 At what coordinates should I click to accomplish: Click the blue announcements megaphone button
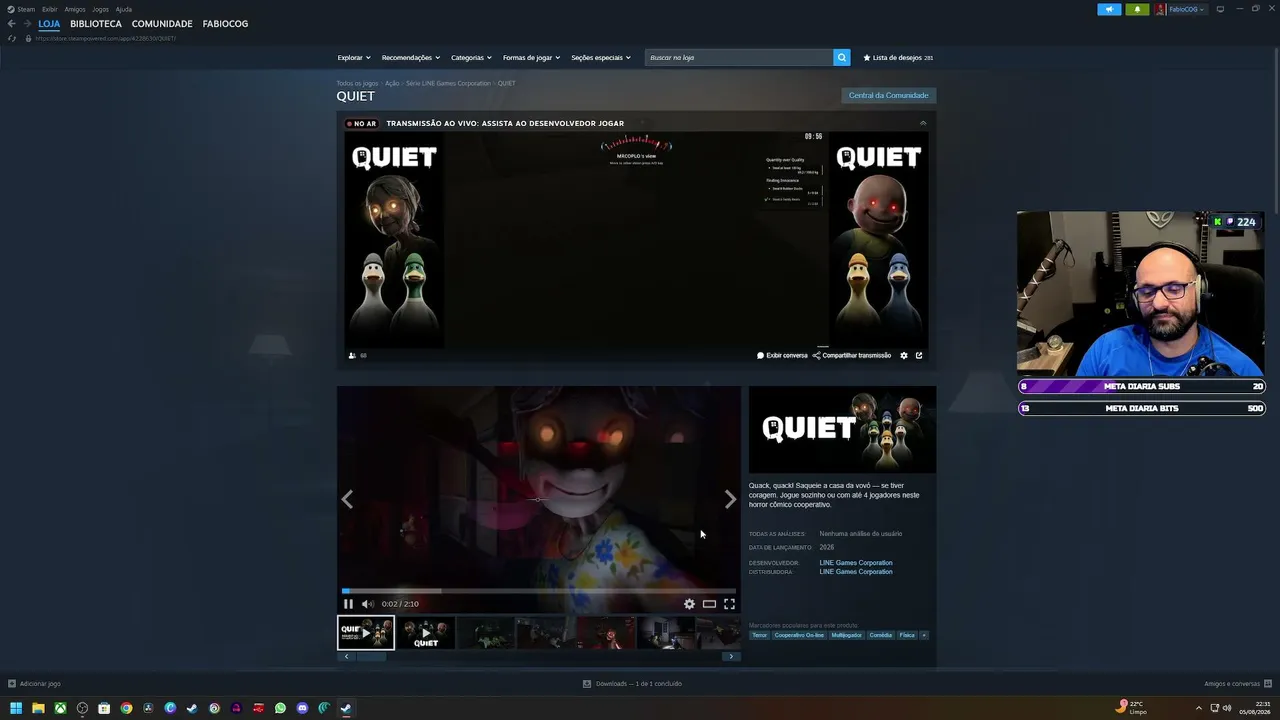(1109, 9)
